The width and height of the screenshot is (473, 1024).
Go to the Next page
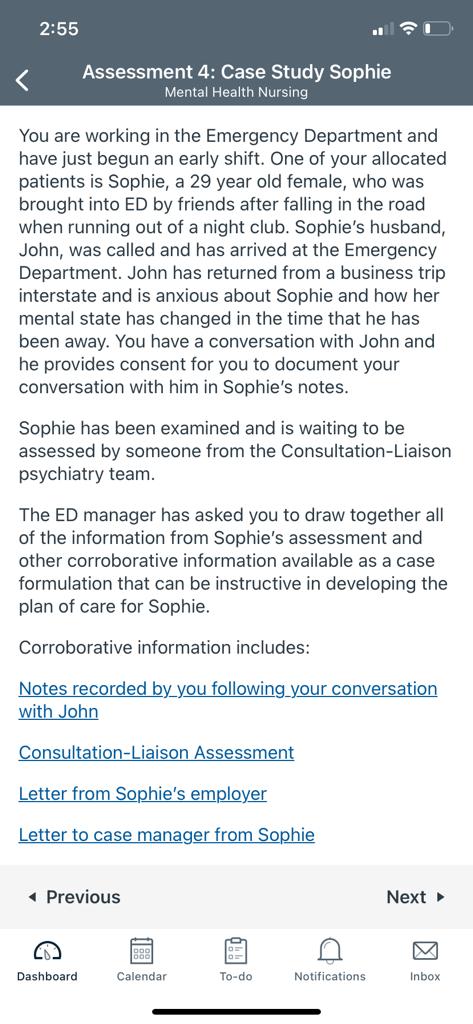[x=416, y=897]
